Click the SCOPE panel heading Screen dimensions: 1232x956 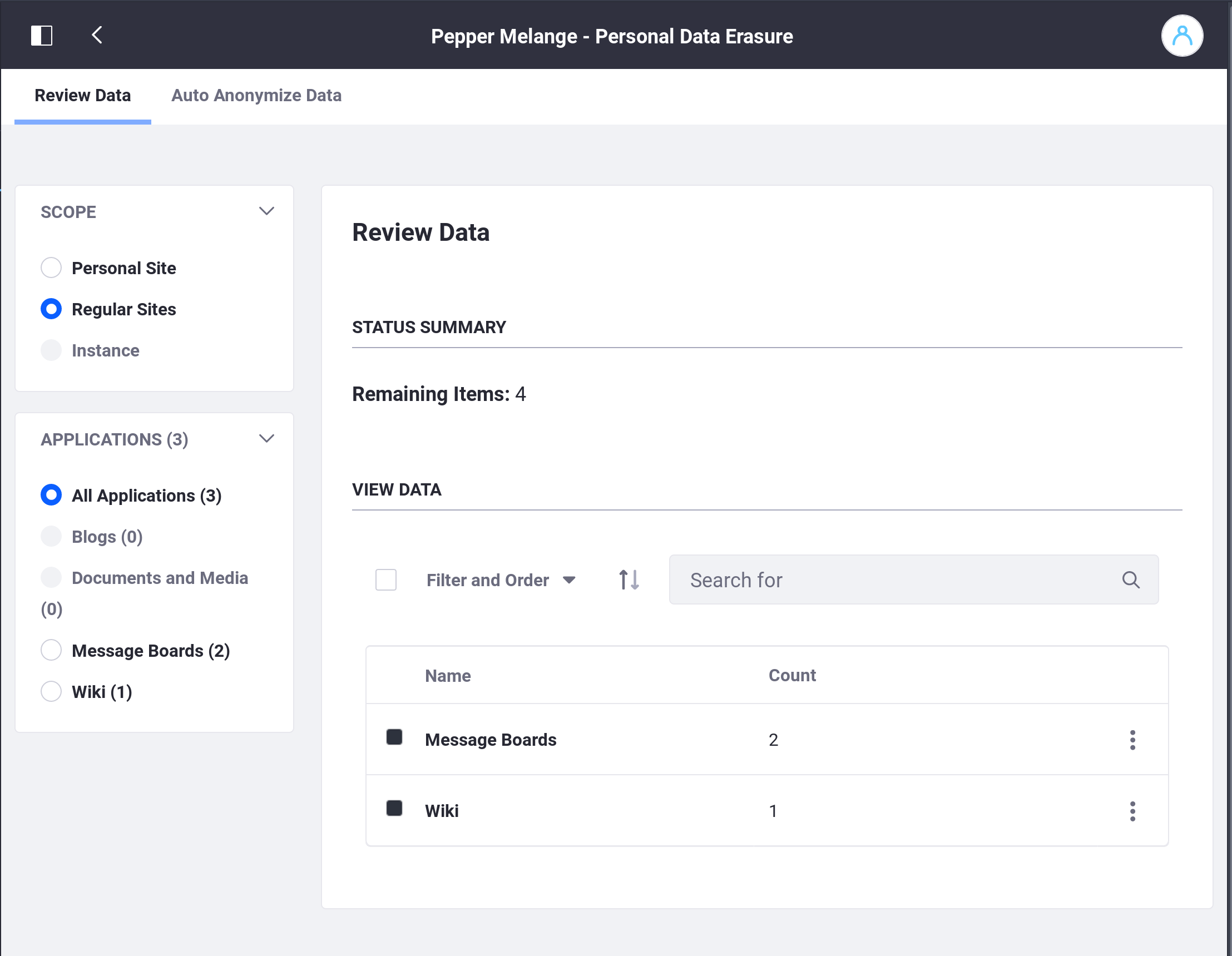68,212
